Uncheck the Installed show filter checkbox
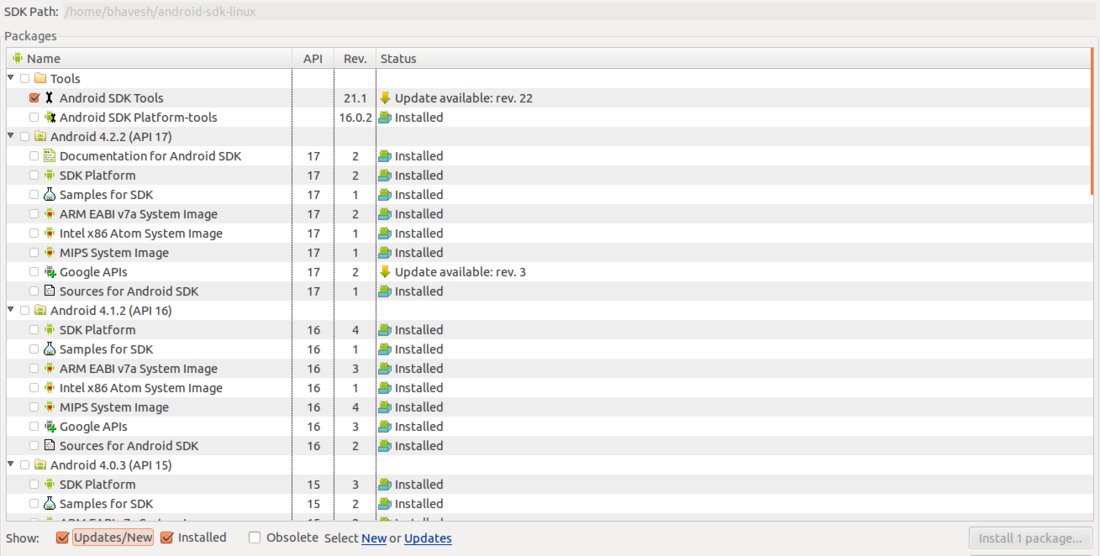The image size is (1100, 556). 167,538
